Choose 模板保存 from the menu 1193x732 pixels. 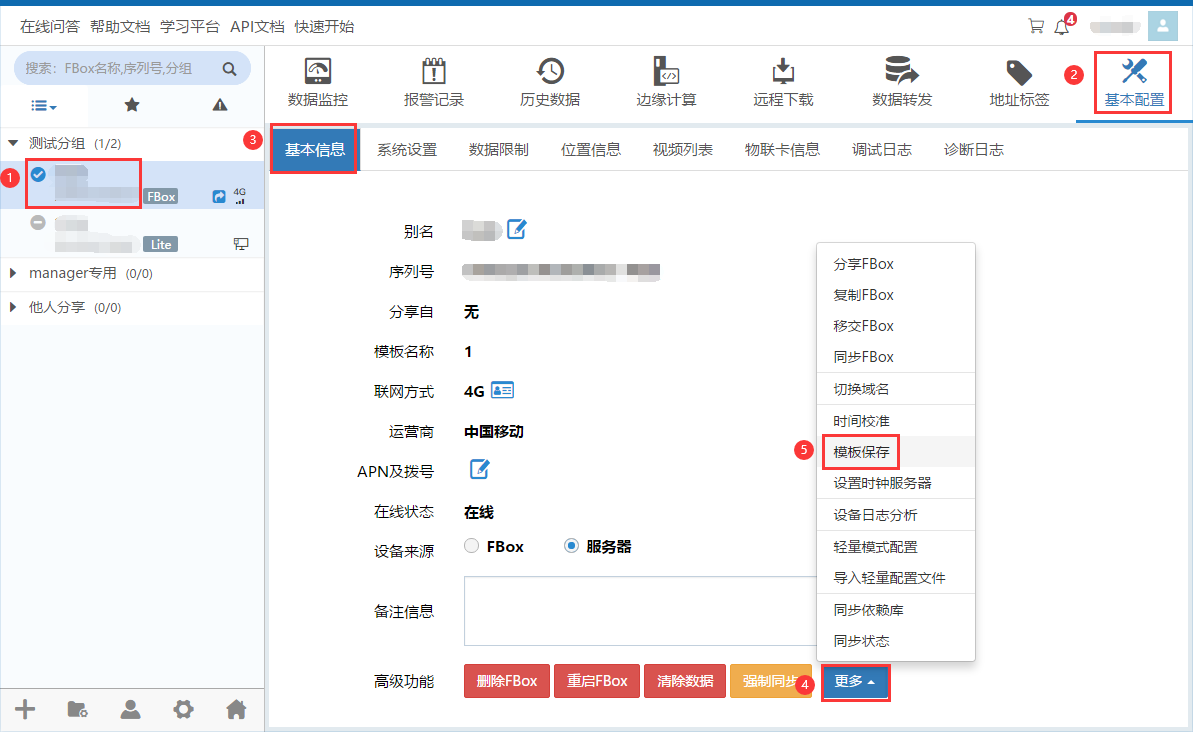(x=861, y=452)
